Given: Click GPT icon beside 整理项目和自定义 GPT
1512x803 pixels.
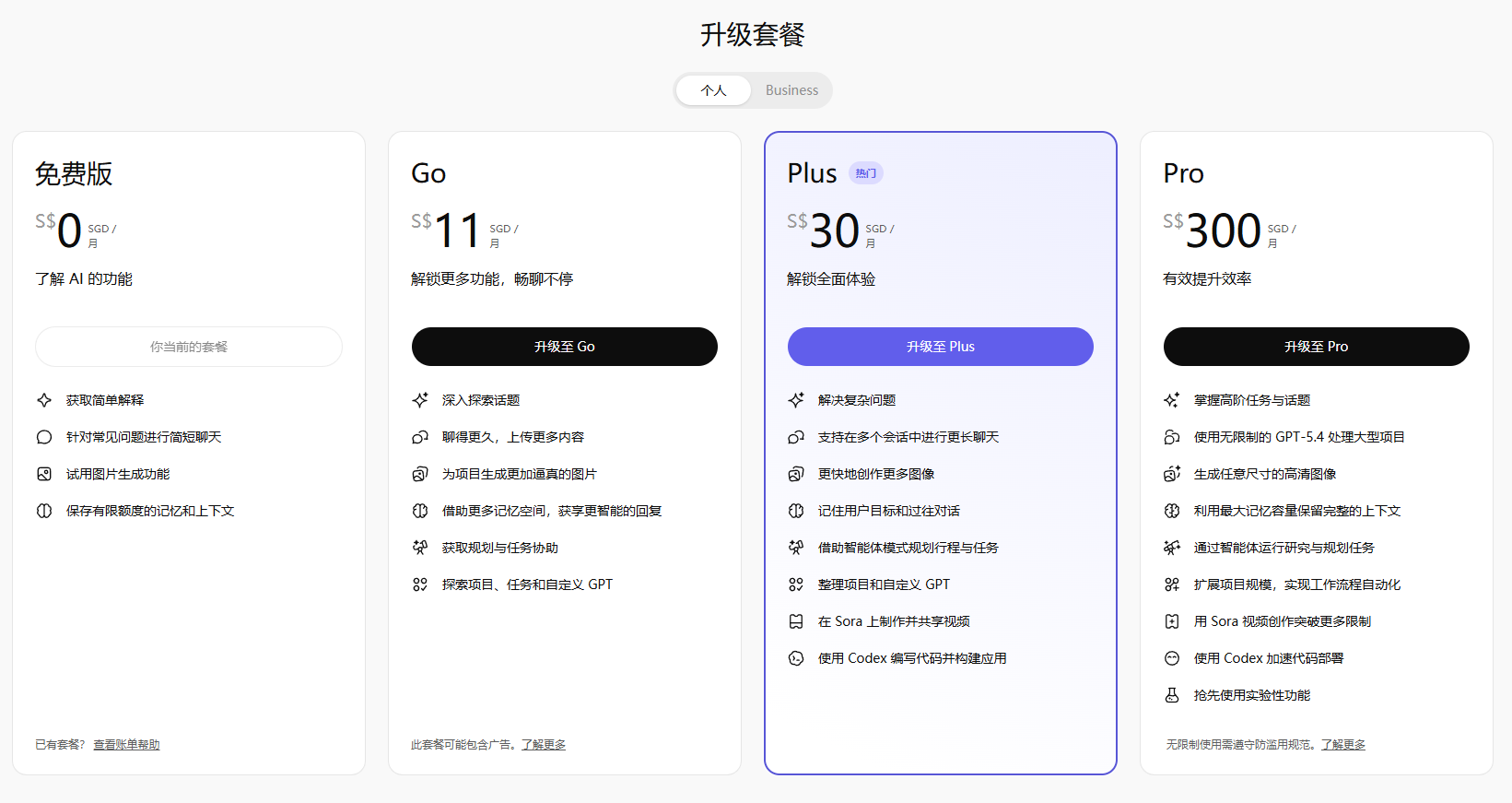Looking at the screenshot, I should click(x=796, y=585).
